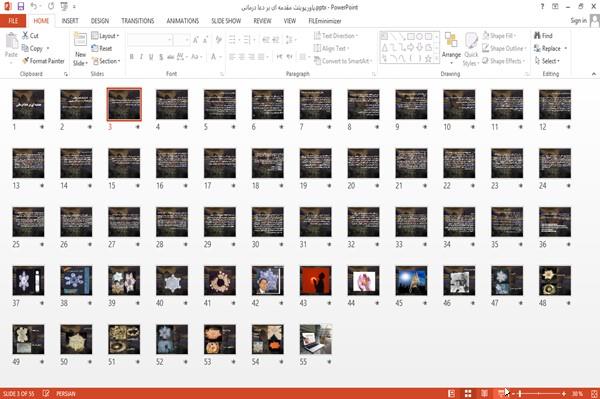
Task: Toggle Strikethrough formatting
Action: tap(171, 57)
